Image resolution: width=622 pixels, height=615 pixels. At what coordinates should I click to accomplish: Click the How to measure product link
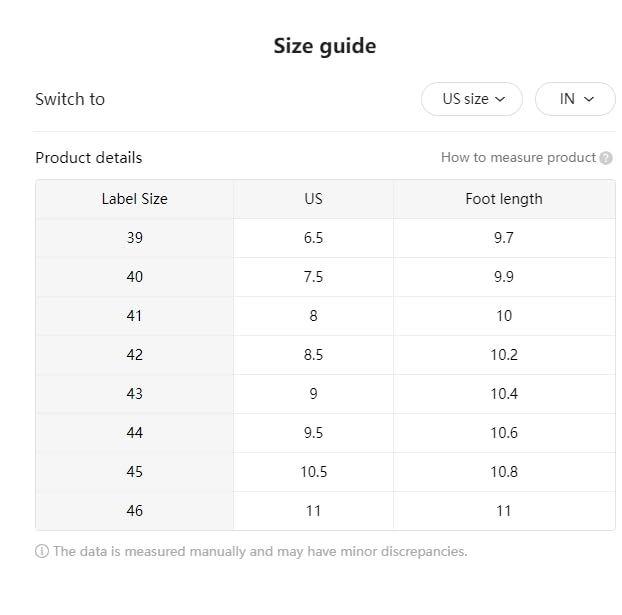(518, 158)
